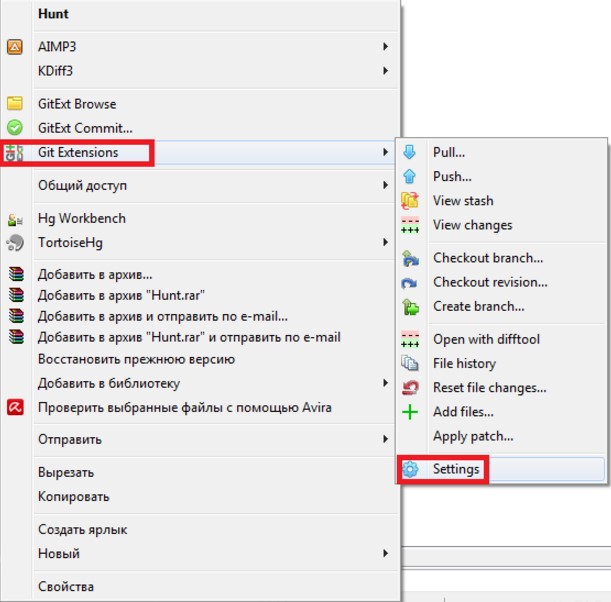Click the GitExt Commit green checkmark icon

point(15,127)
